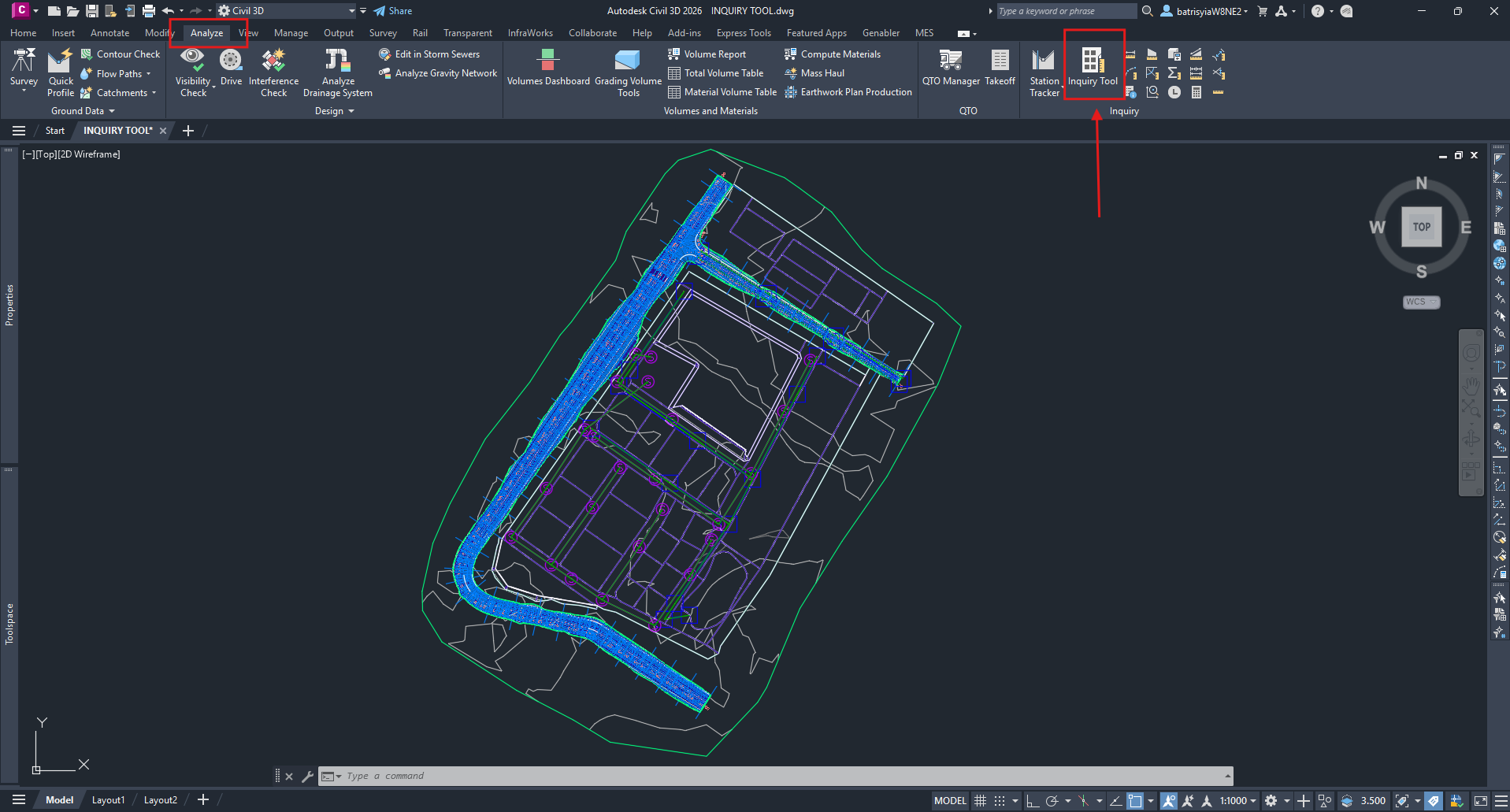Open the Quick Calculator icon in Inquiry panel

tap(1196, 93)
